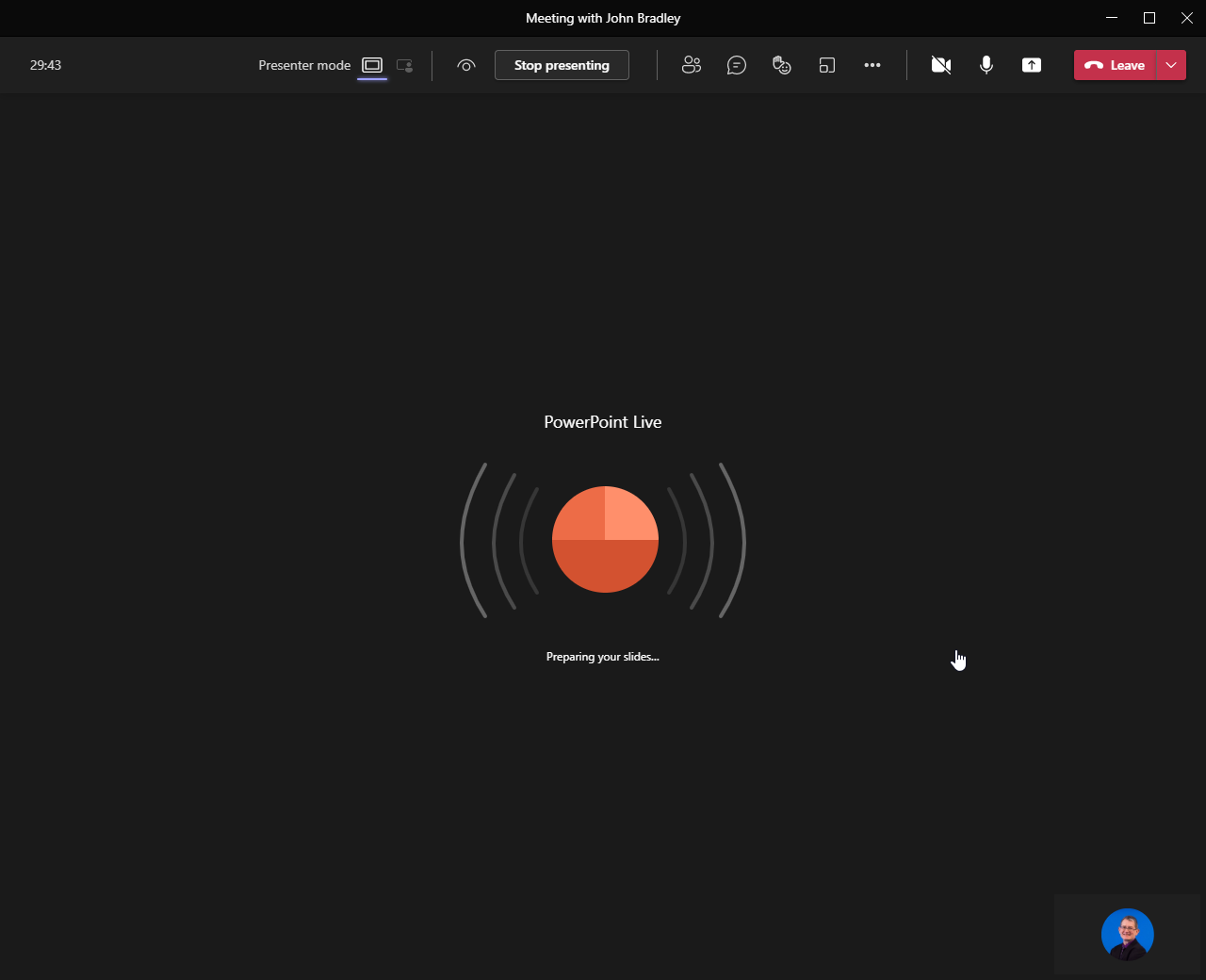The width and height of the screenshot is (1206, 980).
Task: Mute the microphone
Action: [x=986, y=65]
